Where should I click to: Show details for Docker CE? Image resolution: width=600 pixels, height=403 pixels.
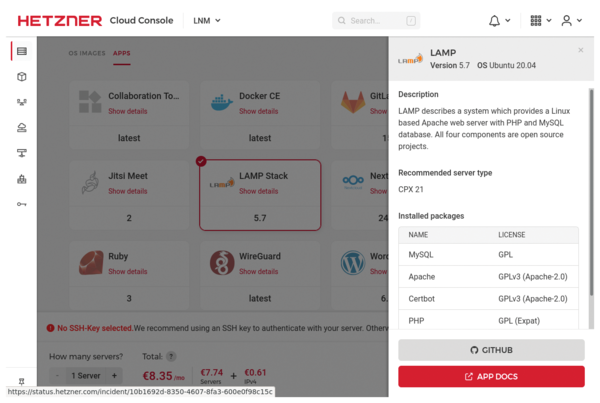tap(259, 111)
